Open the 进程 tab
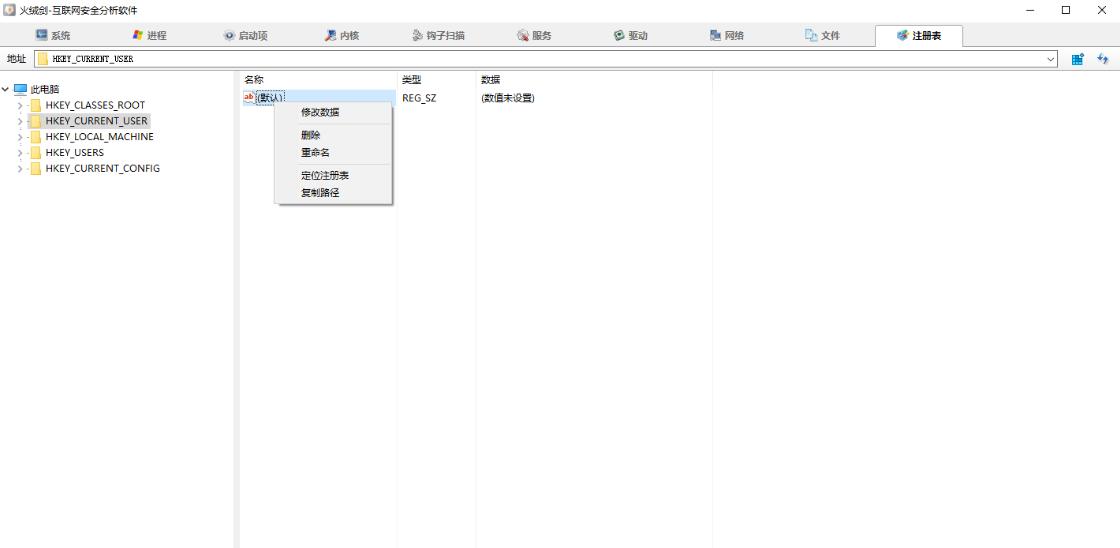The image size is (1120, 548). [x=149, y=35]
